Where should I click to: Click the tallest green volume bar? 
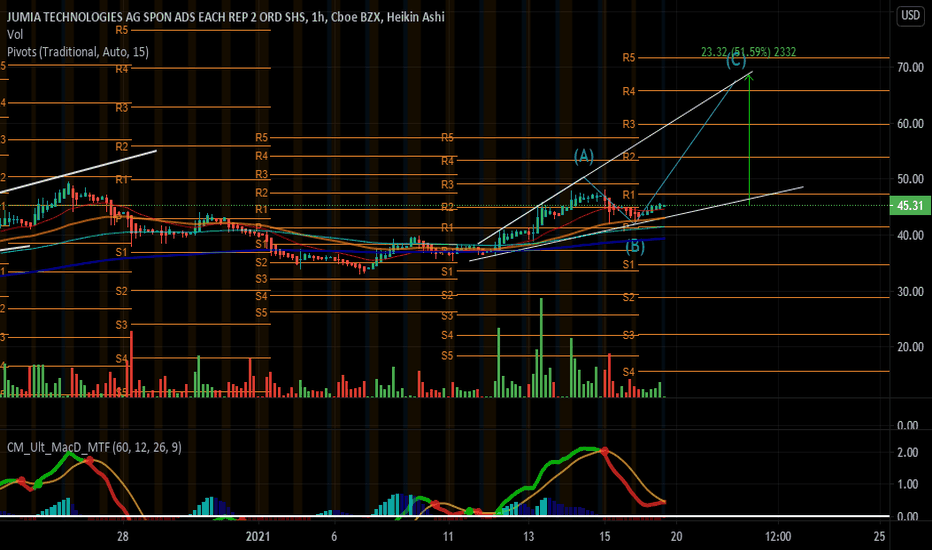tap(541, 347)
